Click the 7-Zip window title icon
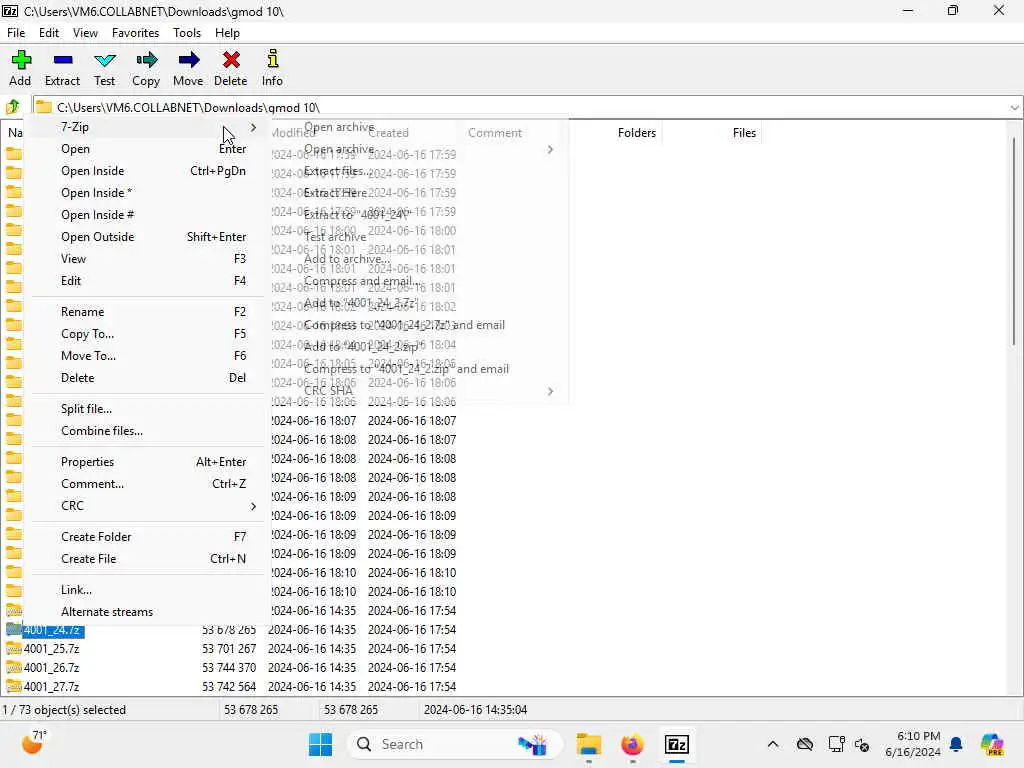Image resolution: width=1024 pixels, height=768 pixels. coord(10,11)
